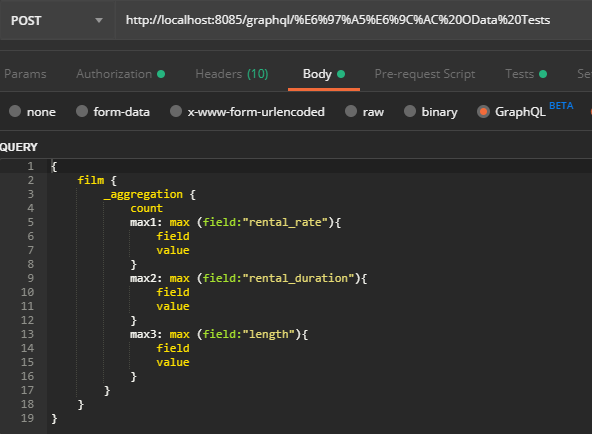Click the closing brace on line 19
This screenshot has width=592, height=434.
[x=54, y=418]
